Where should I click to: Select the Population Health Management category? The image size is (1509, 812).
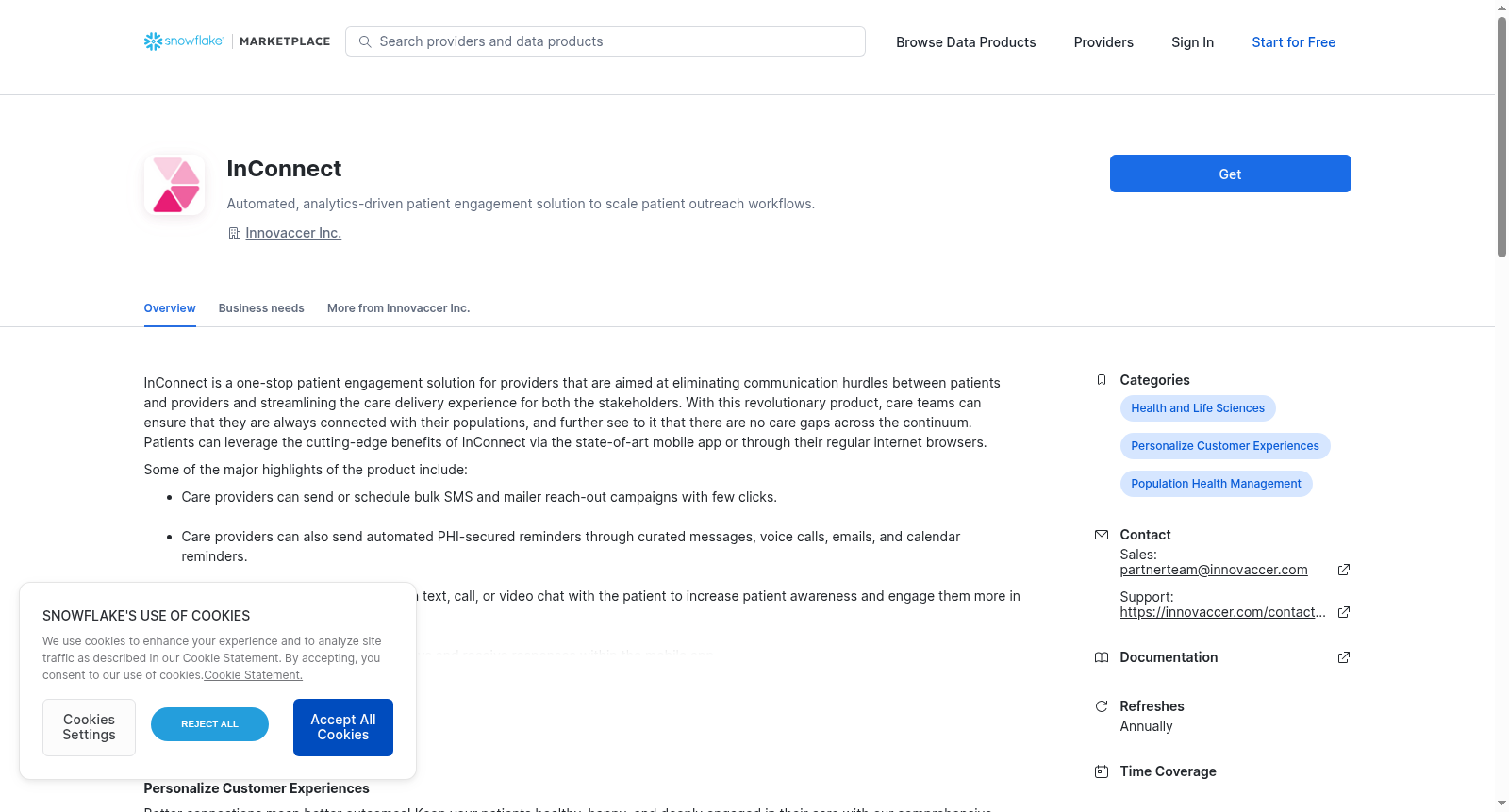coord(1216,484)
